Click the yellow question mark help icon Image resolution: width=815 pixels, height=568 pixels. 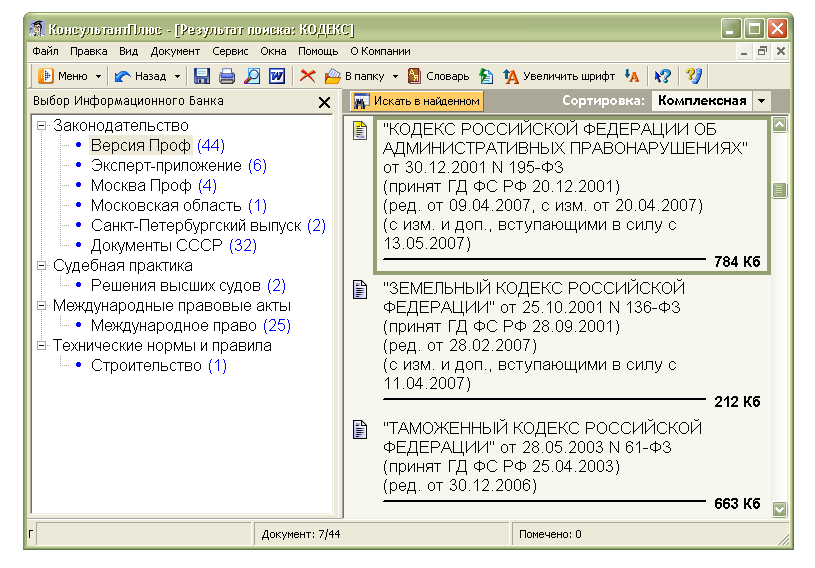[693, 76]
